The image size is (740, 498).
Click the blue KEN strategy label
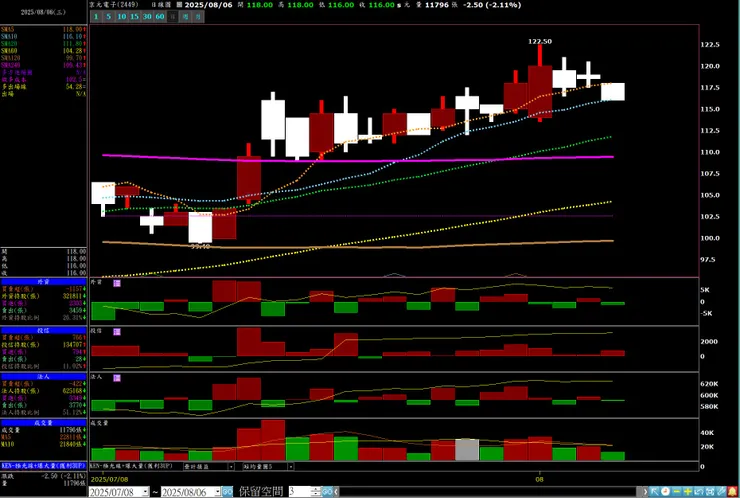pos(43,466)
